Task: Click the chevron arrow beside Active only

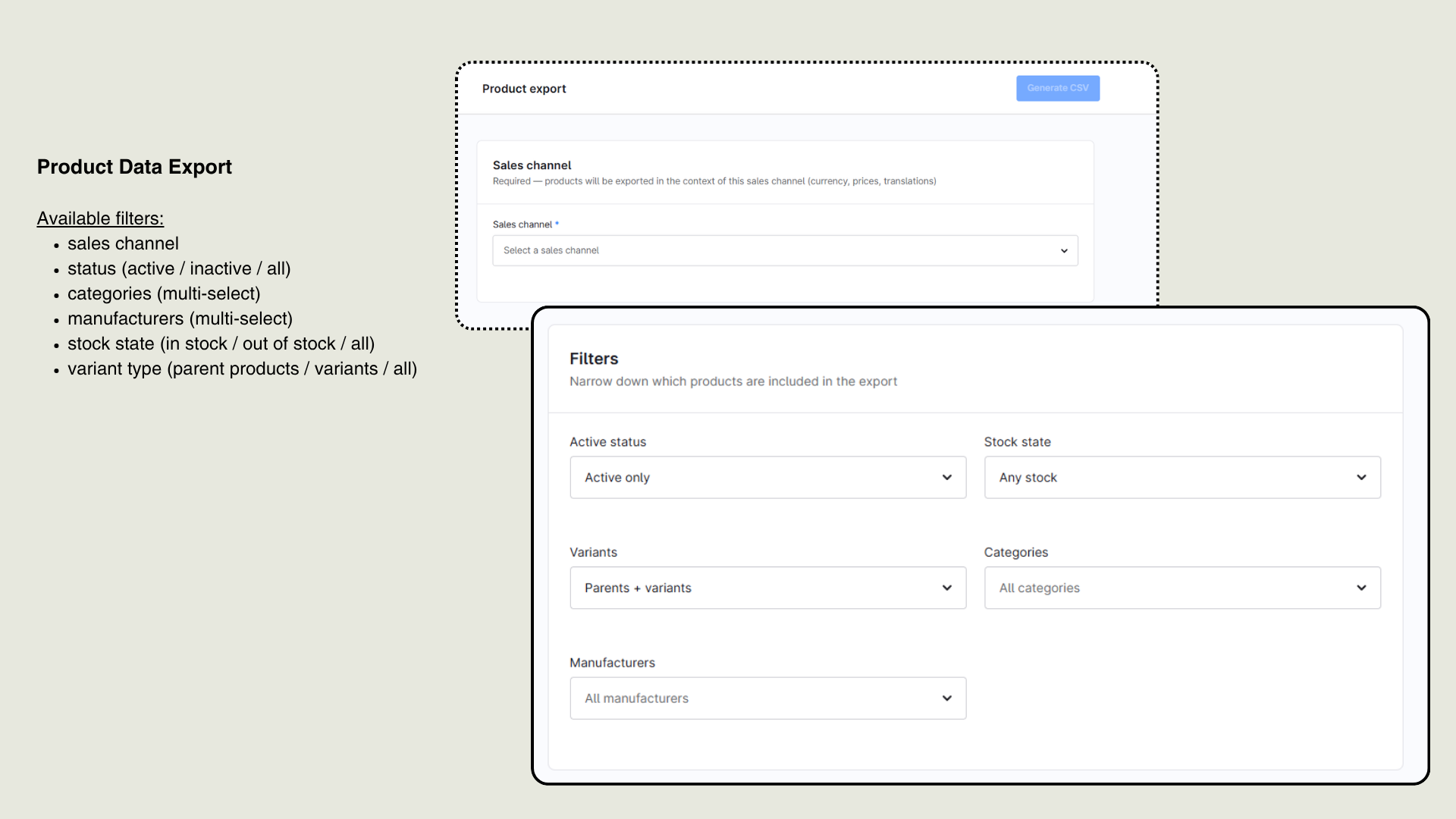Action: (946, 477)
